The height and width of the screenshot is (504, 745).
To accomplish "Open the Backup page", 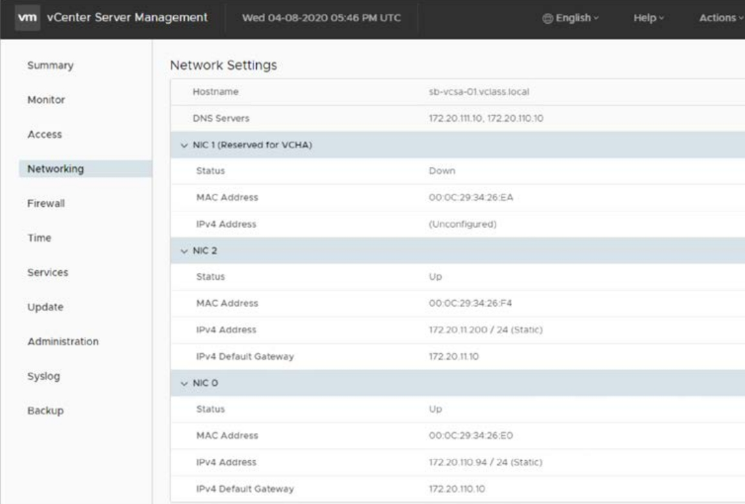I will click(x=45, y=411).
